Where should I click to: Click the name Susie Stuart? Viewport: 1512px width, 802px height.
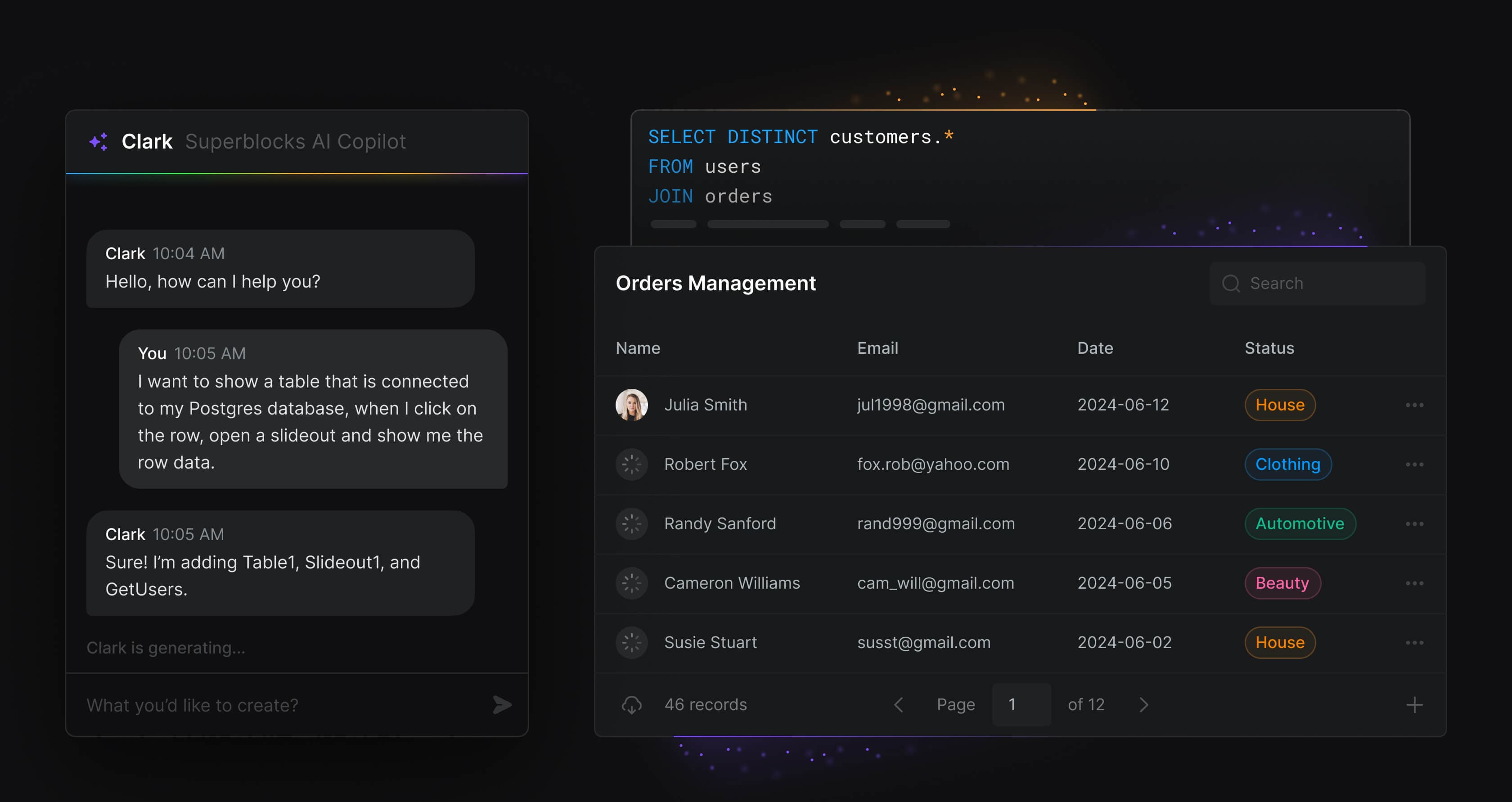coord(710,642)
